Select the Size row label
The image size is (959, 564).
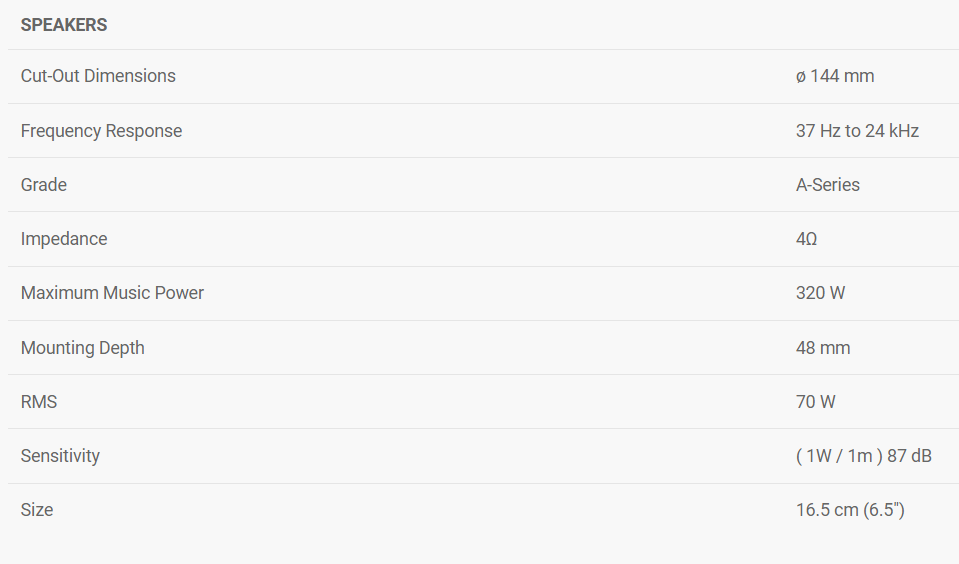click(x=37, y=510)
